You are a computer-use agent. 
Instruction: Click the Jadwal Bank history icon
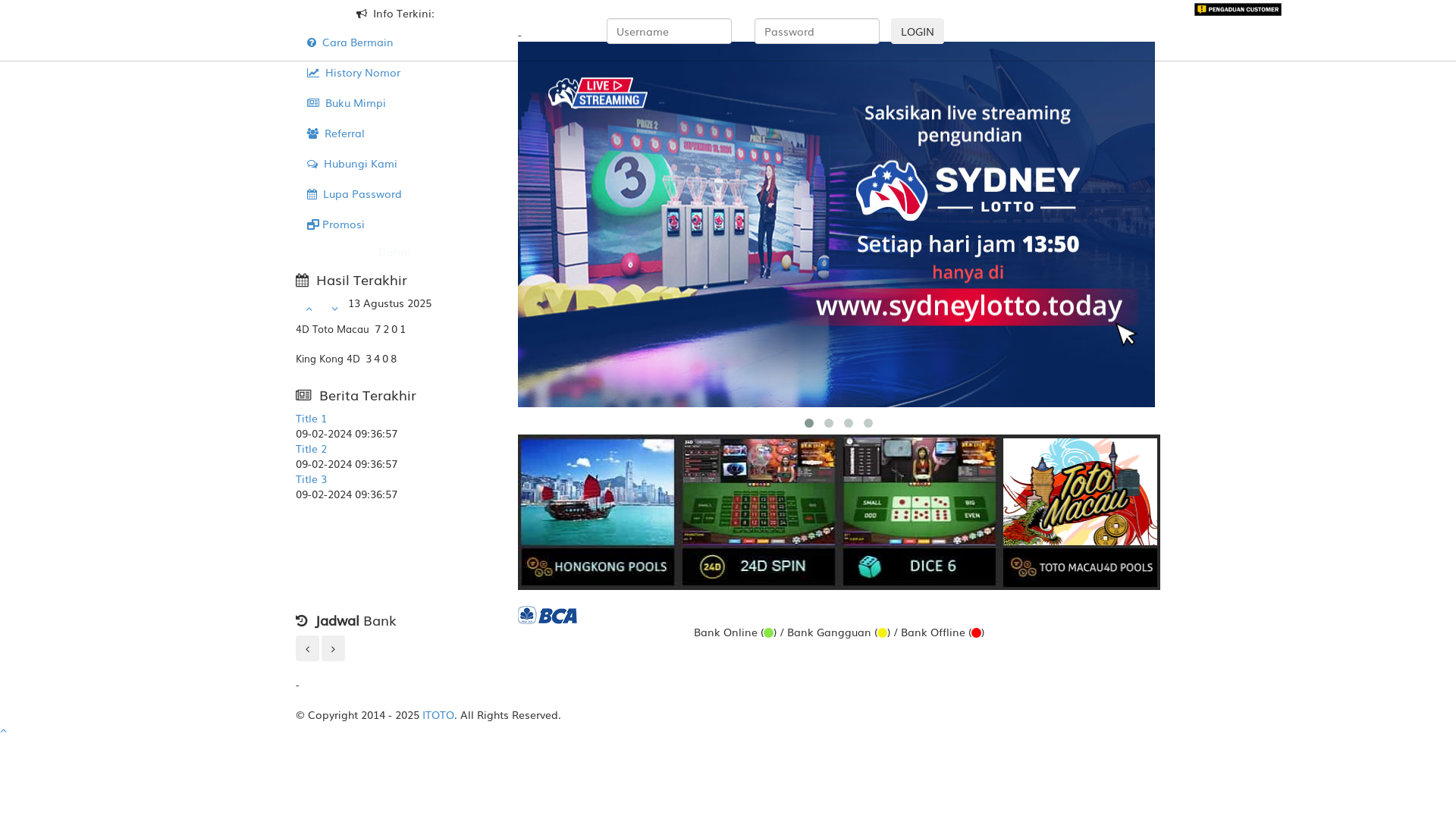[x=302, y=621]
